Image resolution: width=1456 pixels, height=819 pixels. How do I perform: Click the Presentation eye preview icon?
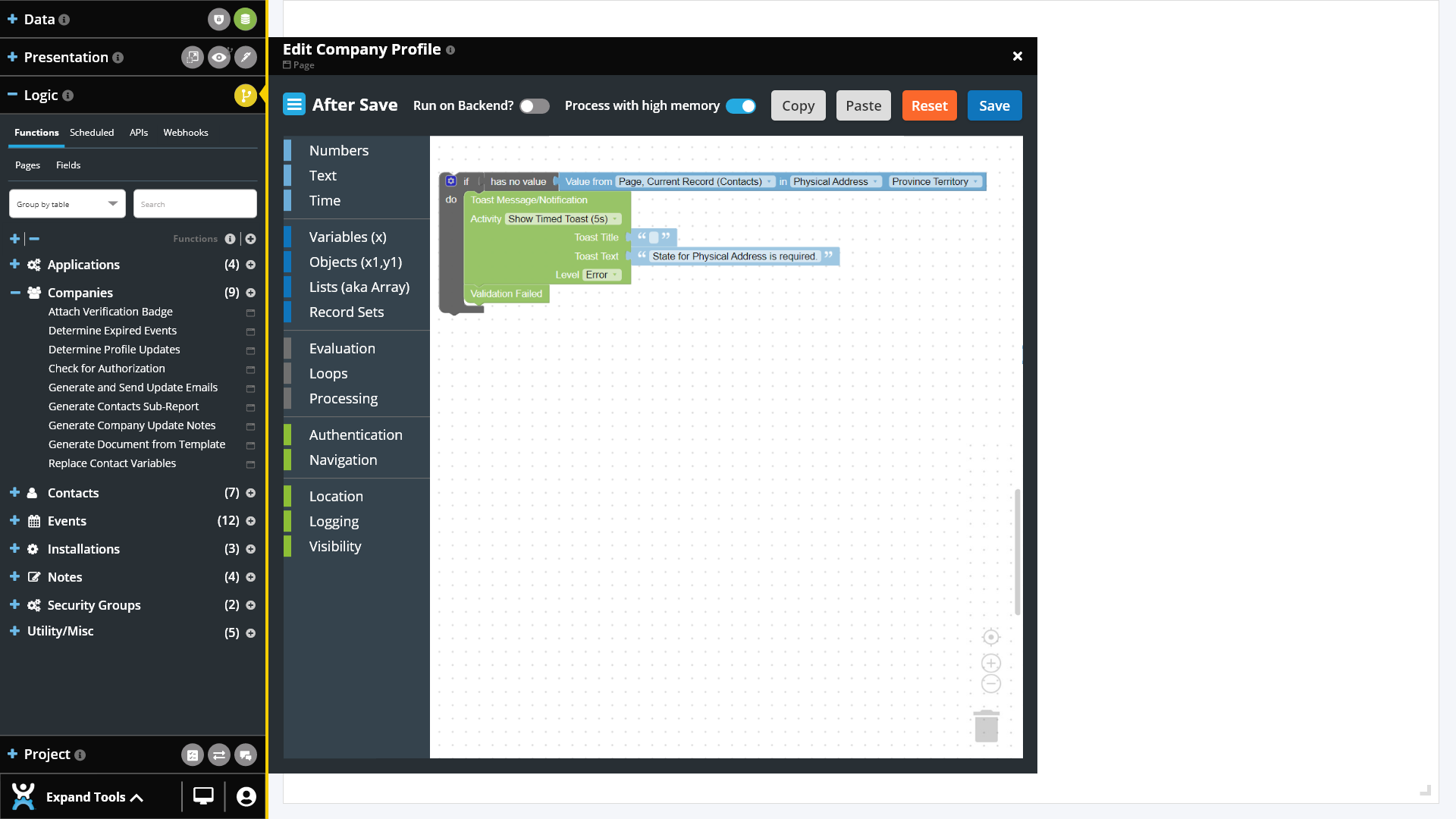pyautogui.click(x=219, y=57)
